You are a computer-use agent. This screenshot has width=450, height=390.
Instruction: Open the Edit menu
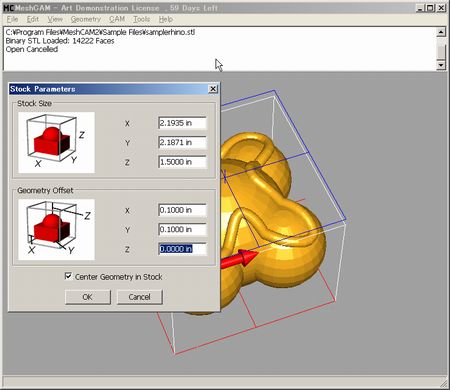coord(33,19)
